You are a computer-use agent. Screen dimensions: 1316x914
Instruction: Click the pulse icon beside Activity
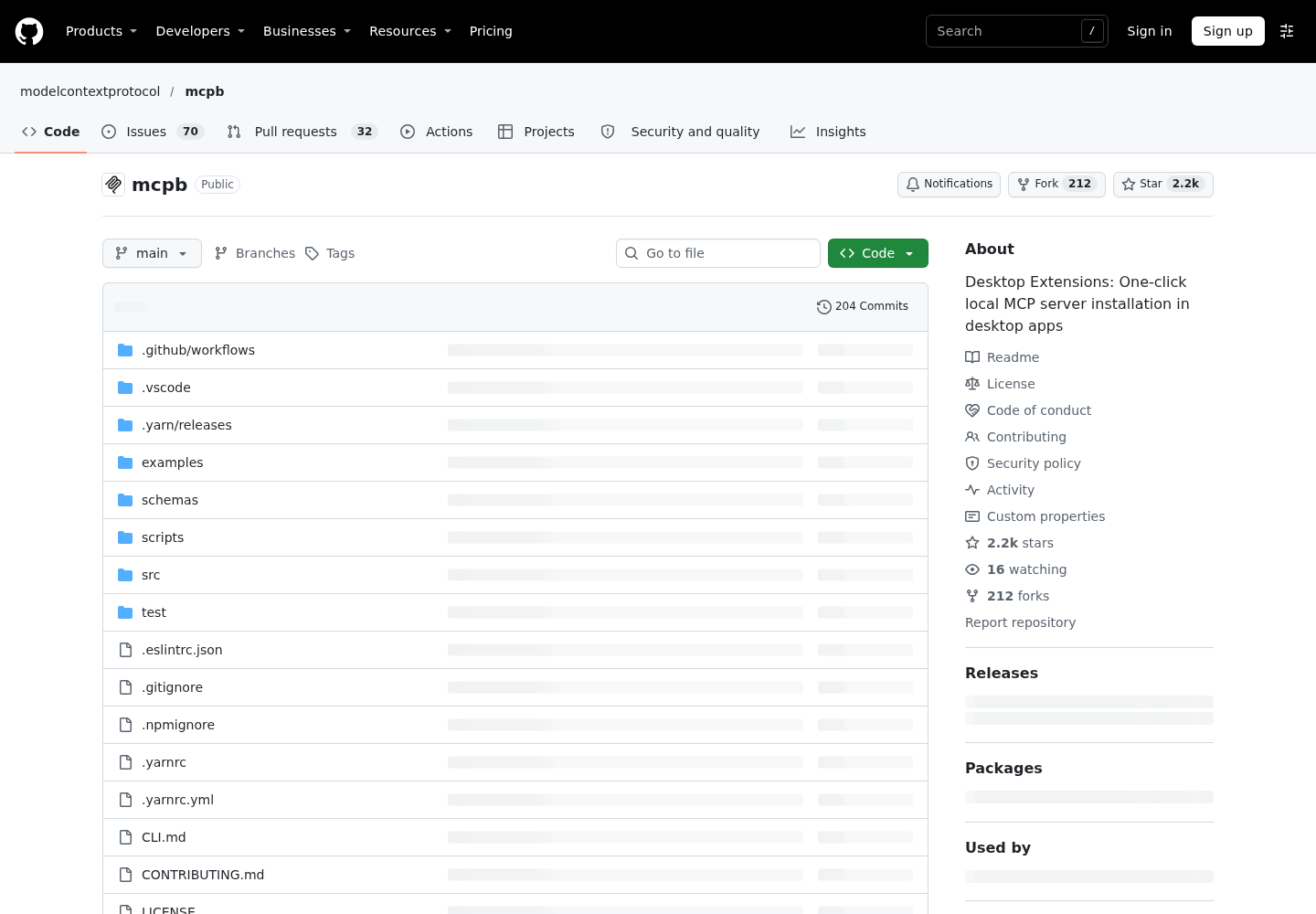(972, 490)
